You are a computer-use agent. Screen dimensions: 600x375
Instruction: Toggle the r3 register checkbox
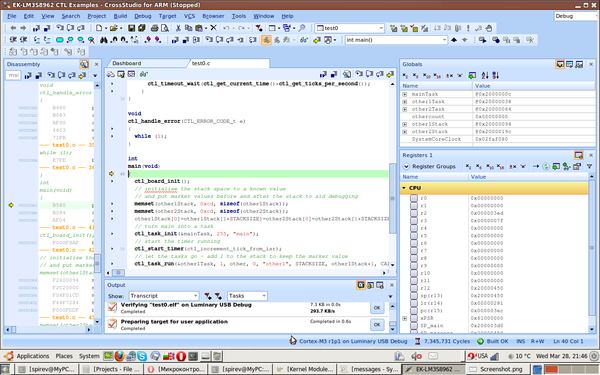[x=414, y=221]
